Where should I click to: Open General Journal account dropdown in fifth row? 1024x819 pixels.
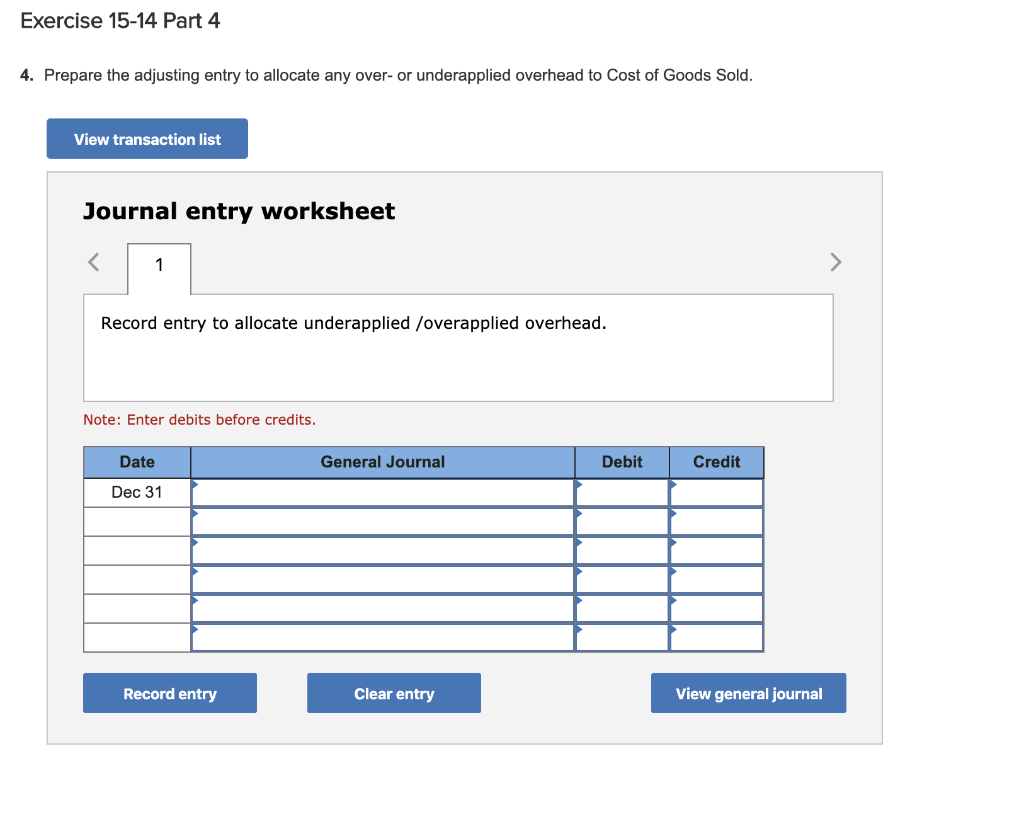pos(383,608)
